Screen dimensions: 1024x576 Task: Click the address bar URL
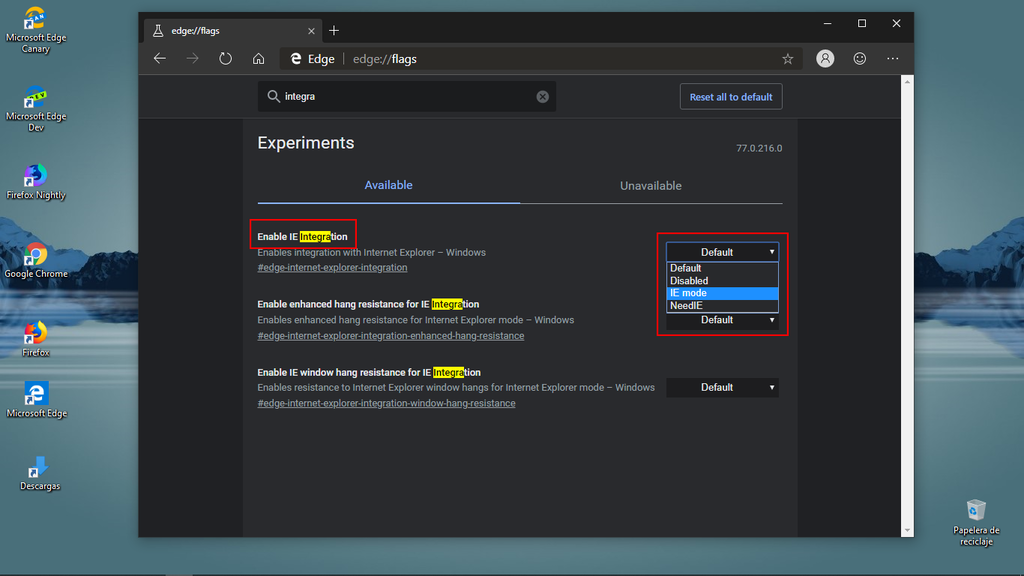click(385, 59)
